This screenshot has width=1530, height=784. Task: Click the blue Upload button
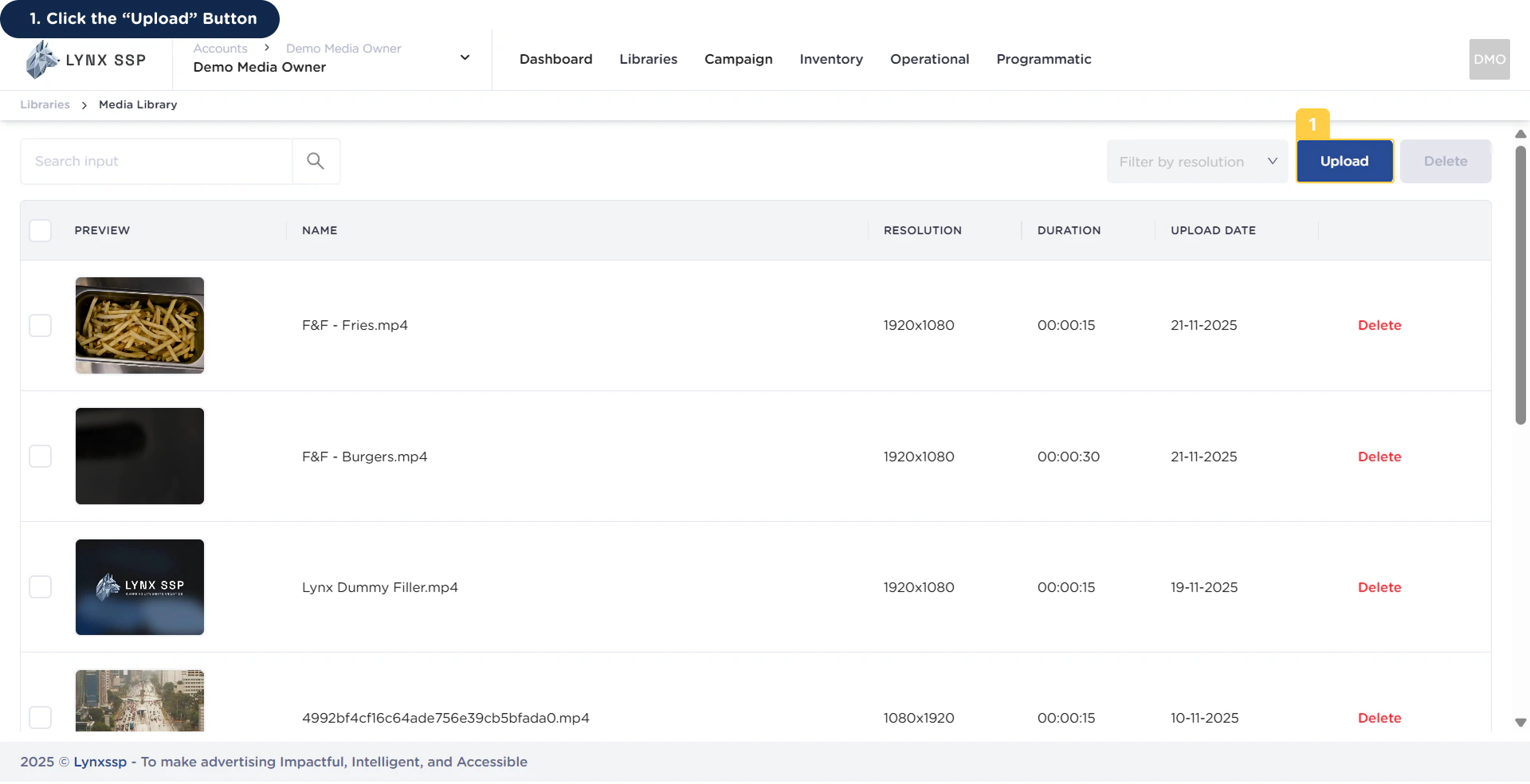[x=1344, y=161]
